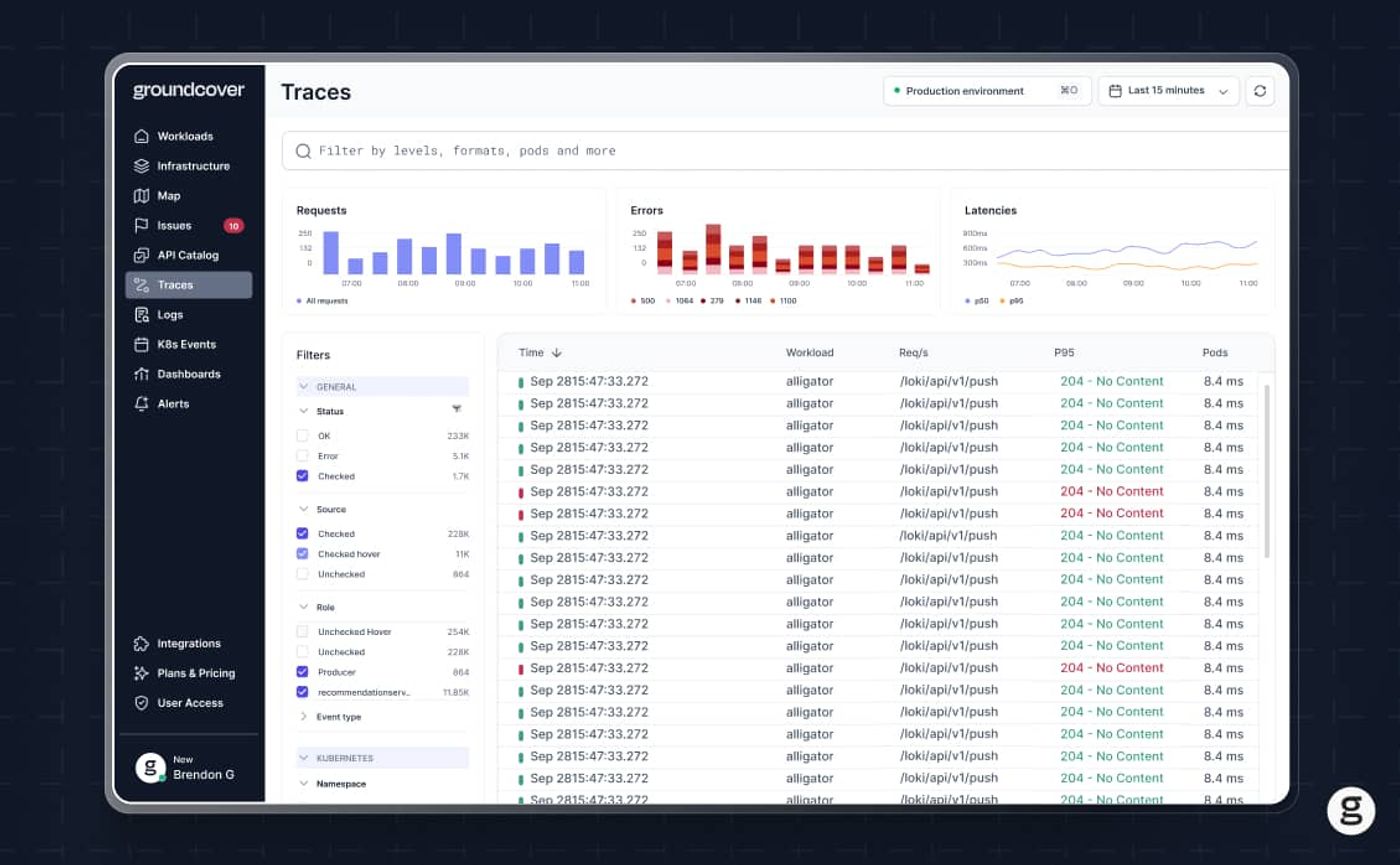Click the filter search input field
Screen dimensions: 1400x865
click(786, 151)
